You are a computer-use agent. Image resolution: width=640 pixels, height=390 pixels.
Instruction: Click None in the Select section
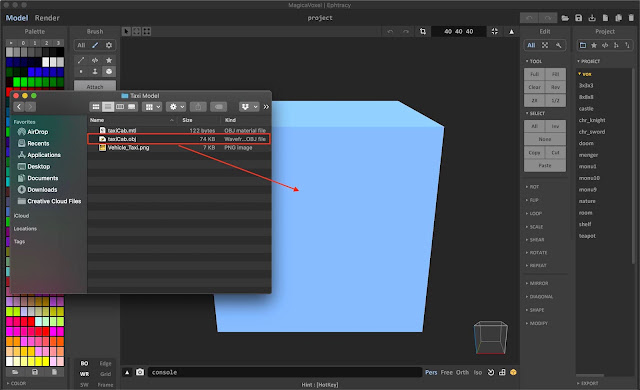[545, 140]
